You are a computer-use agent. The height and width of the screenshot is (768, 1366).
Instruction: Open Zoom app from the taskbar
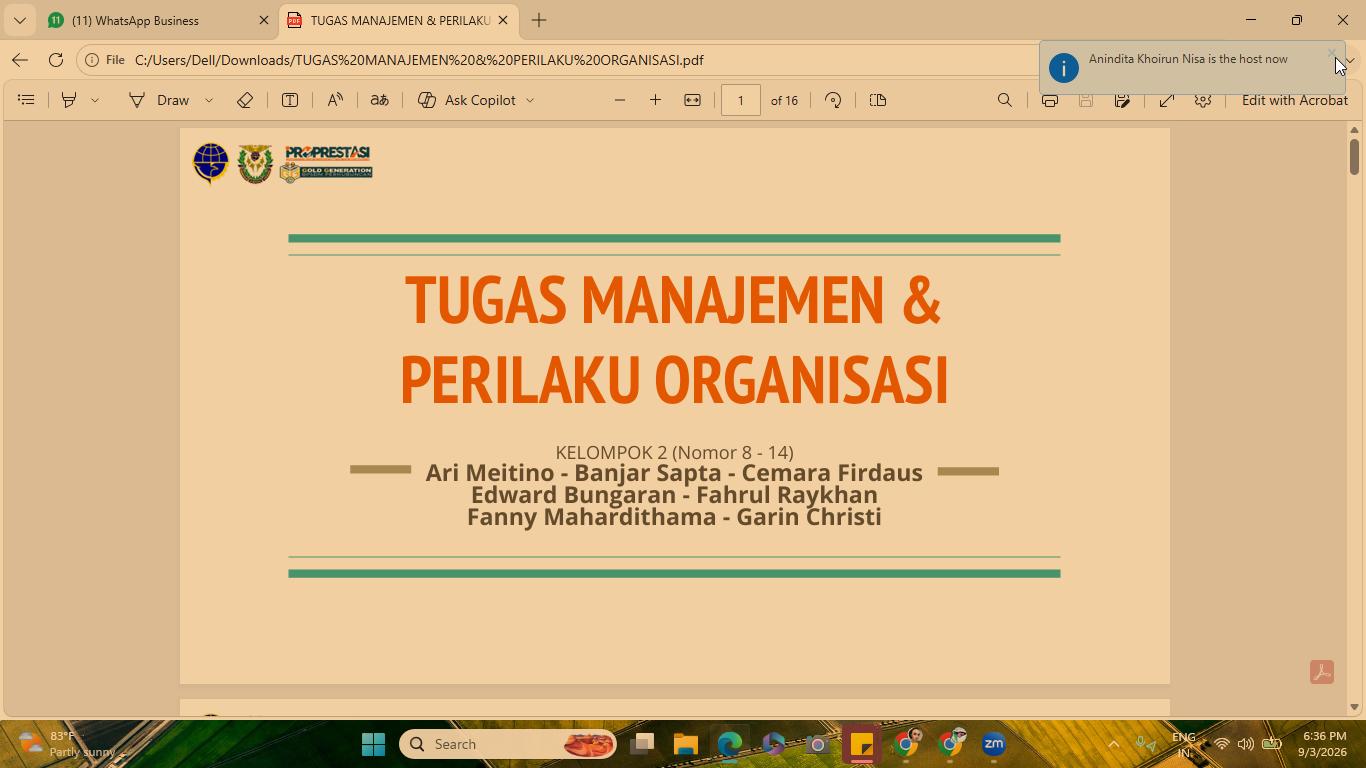point(993,744)
